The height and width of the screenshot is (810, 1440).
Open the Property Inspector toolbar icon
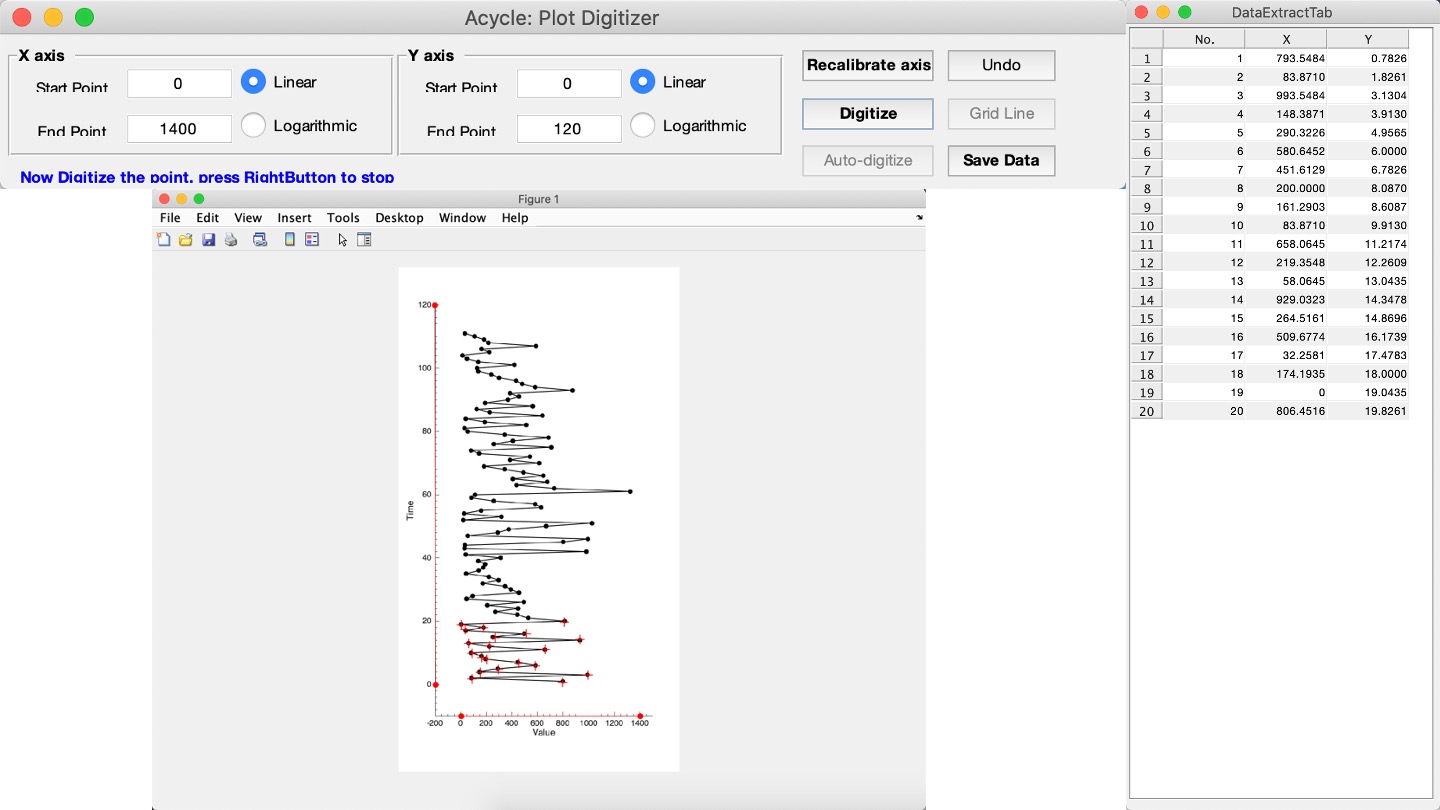364,240
